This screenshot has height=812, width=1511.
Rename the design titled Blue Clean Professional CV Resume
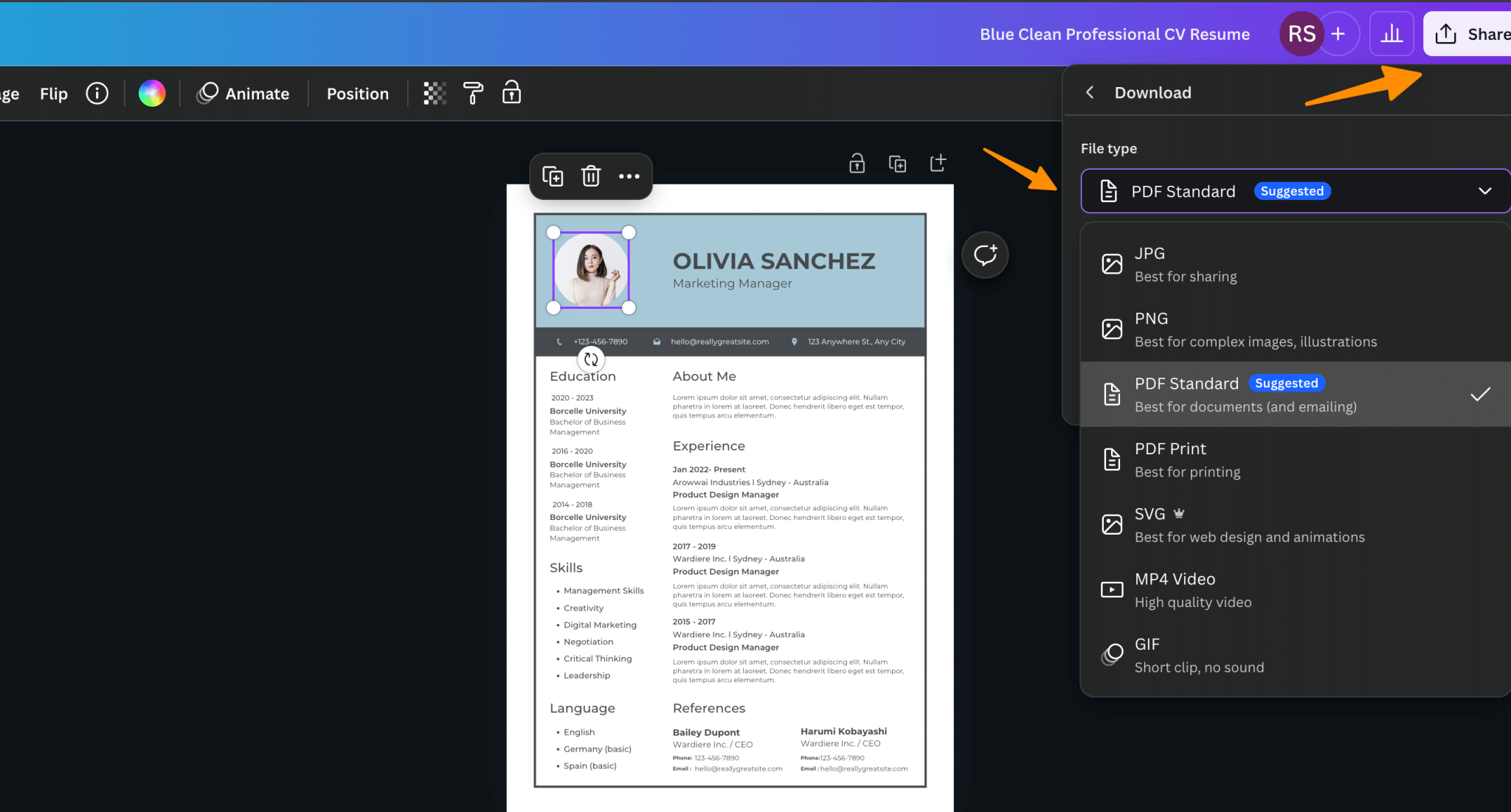pyautogui.click(x=1114, y=34)
